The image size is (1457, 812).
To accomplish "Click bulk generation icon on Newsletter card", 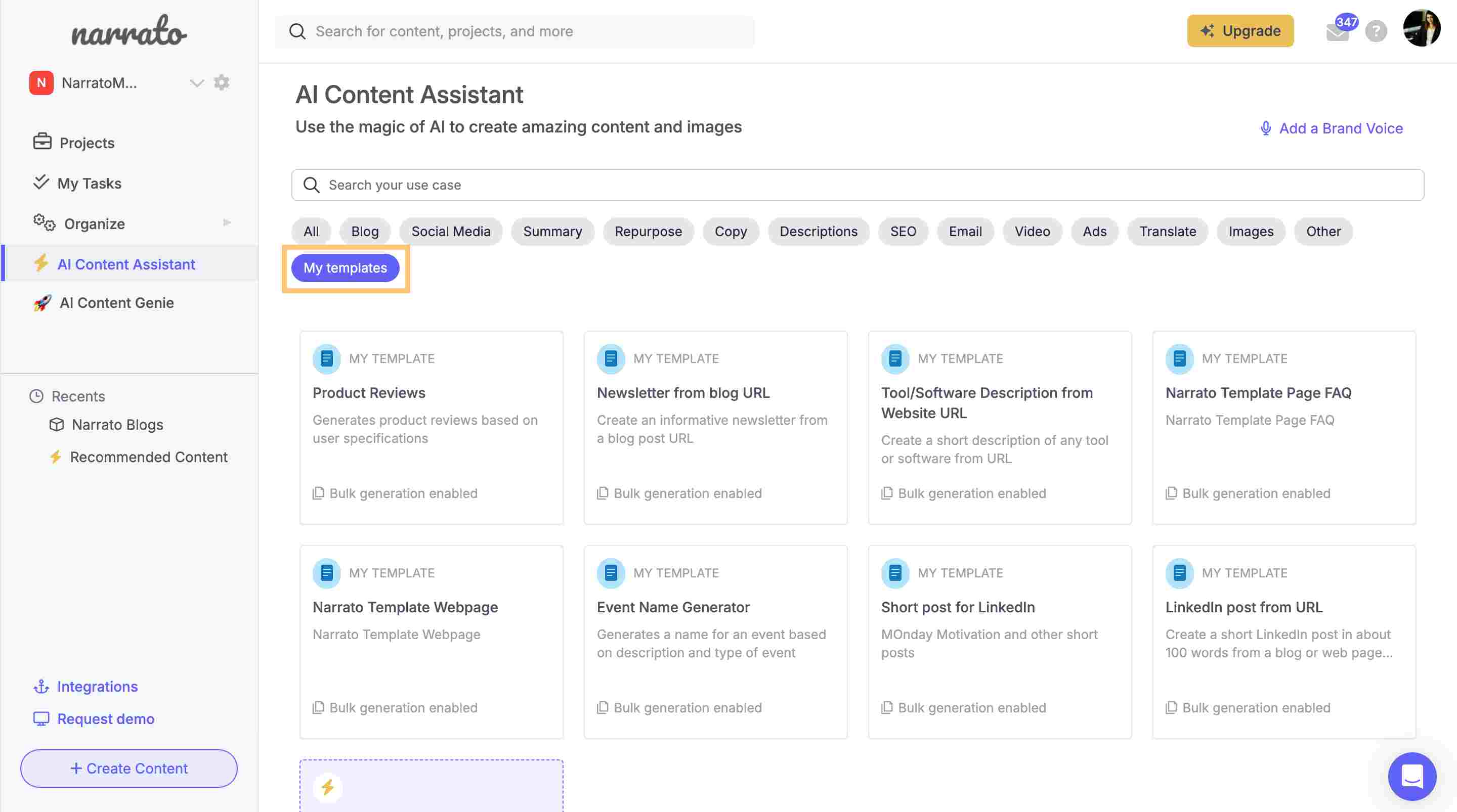I will (x=603, y=493).
